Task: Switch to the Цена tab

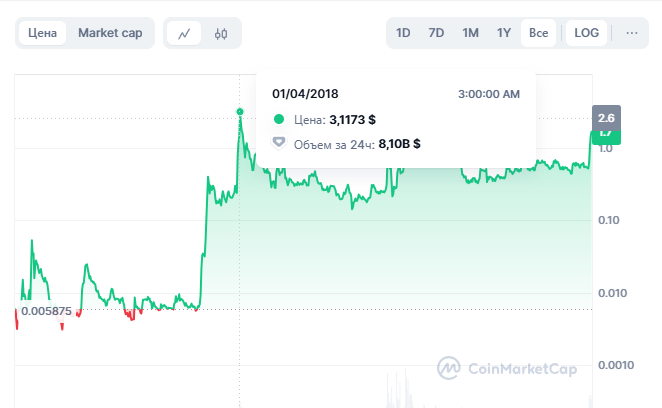Action: point(43,33)
